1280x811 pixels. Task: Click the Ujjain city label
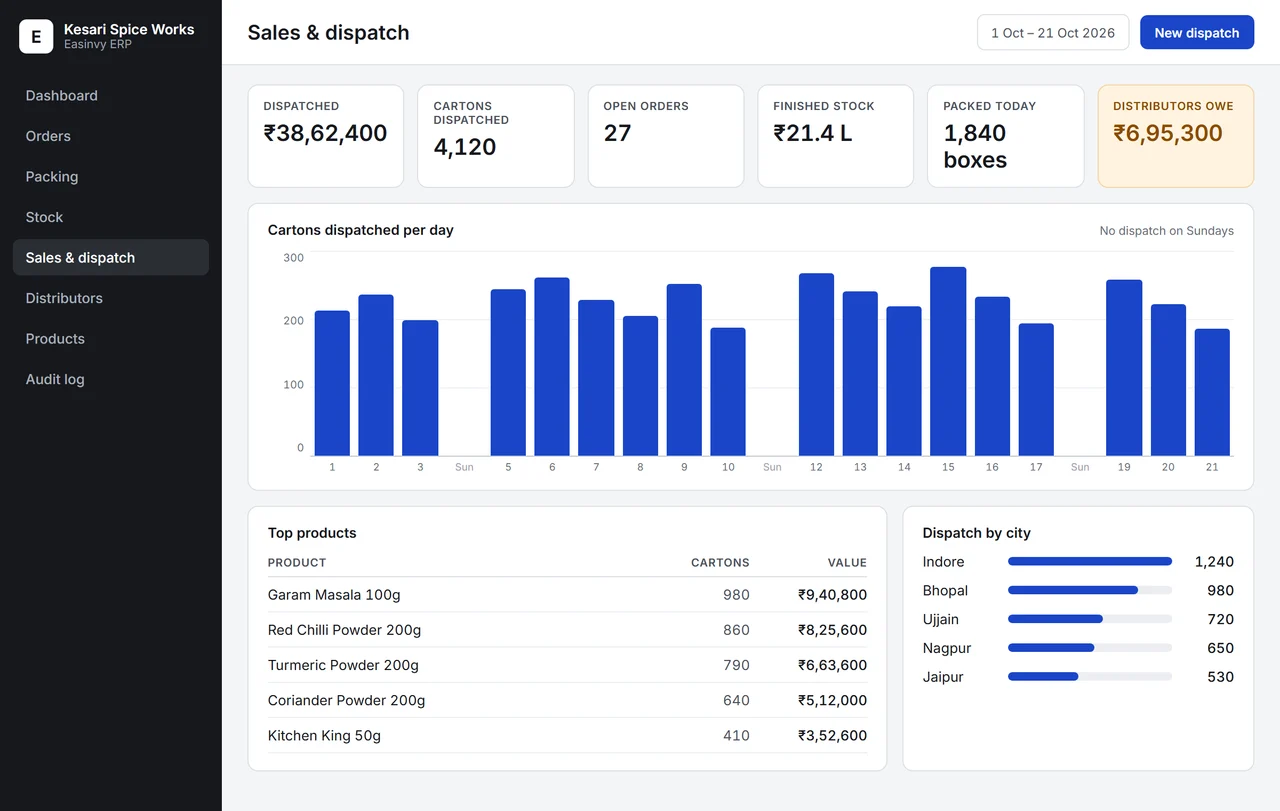941,619
